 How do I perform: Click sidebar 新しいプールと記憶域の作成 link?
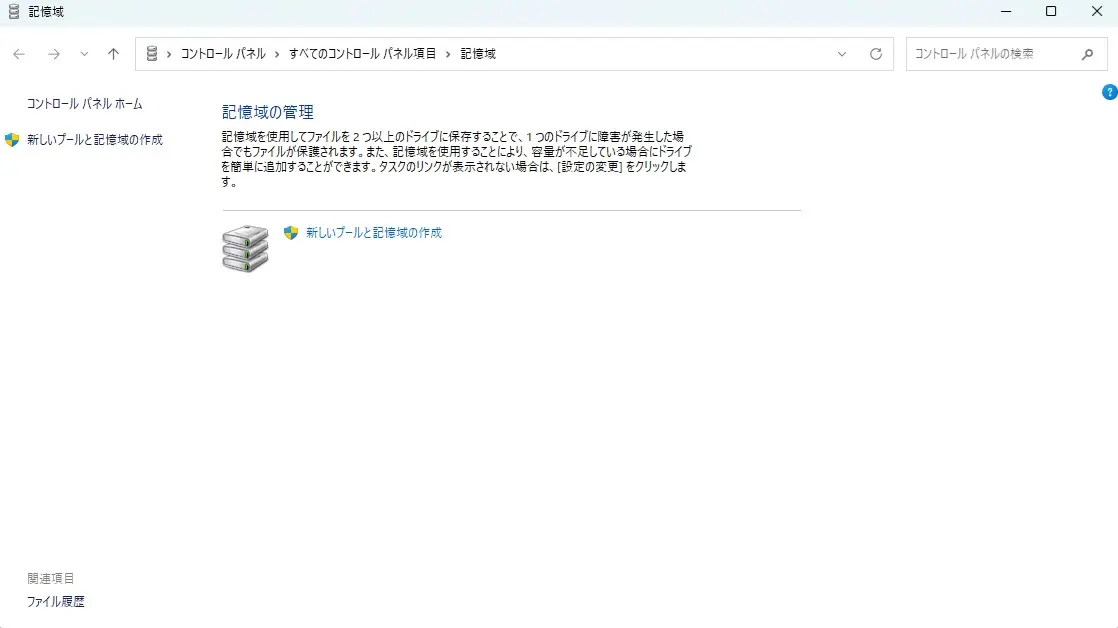pos(95,140)
